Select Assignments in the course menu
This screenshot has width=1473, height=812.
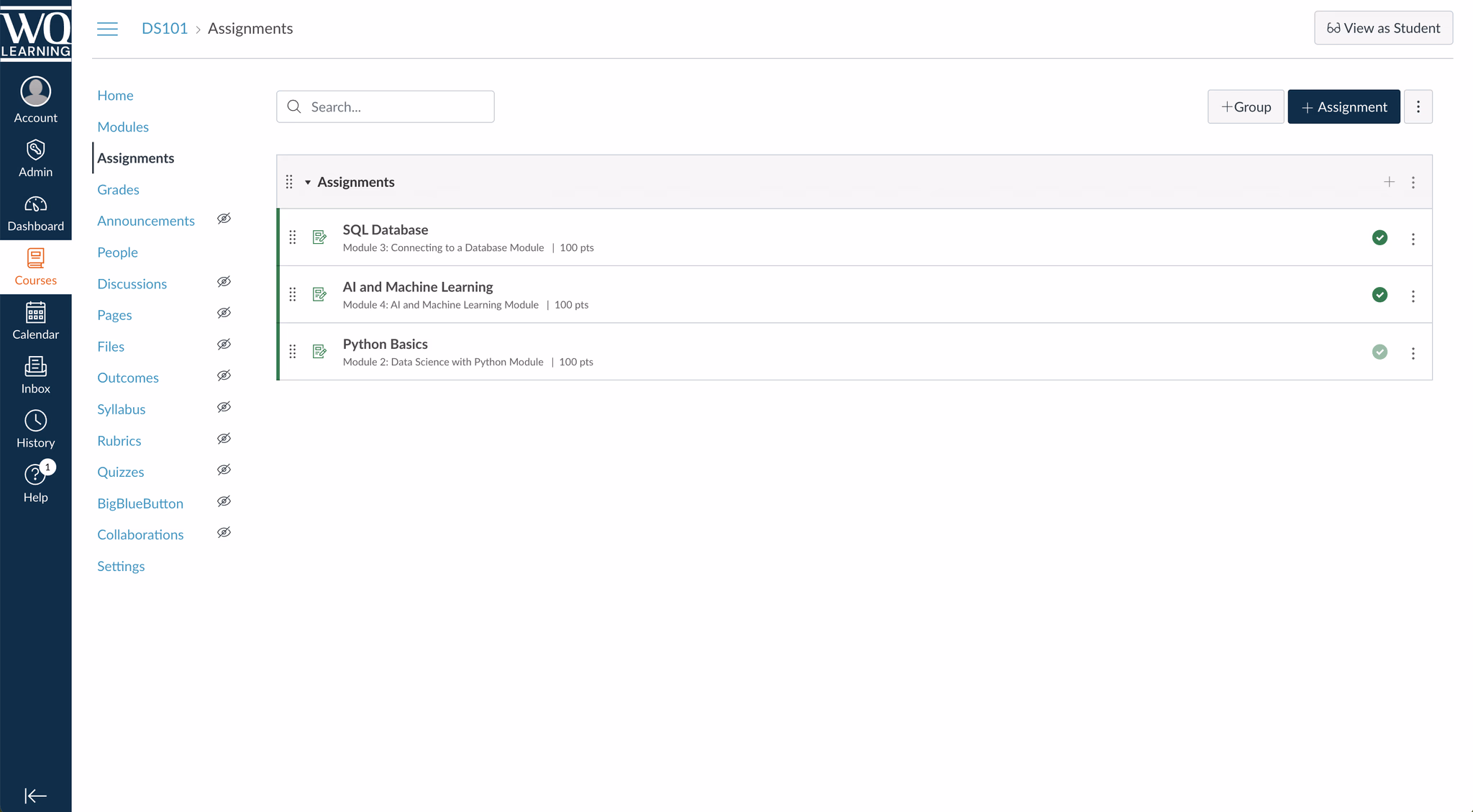[x=136, y=158]
